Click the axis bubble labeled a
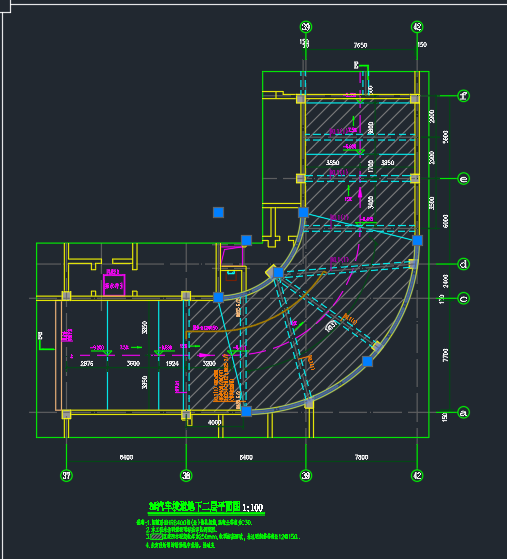Image resolution: width=507 pixels, height=559 pixels. click(x=464, y=412)
